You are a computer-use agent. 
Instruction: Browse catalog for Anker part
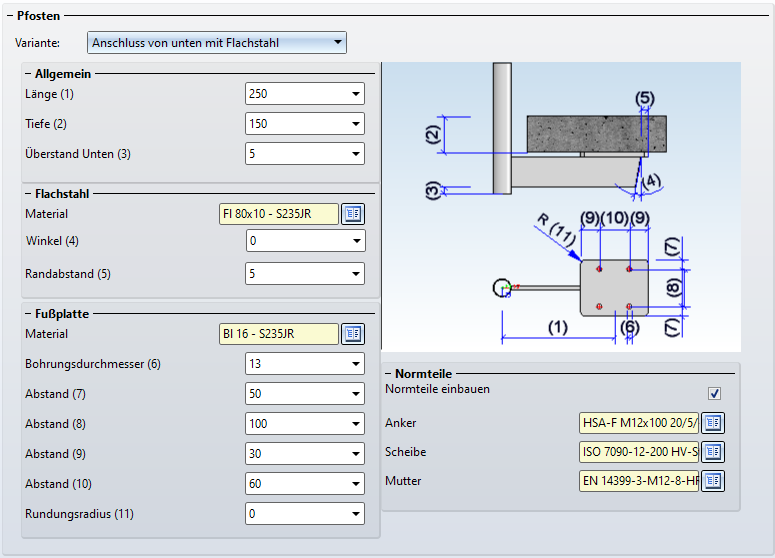[713, 423]
